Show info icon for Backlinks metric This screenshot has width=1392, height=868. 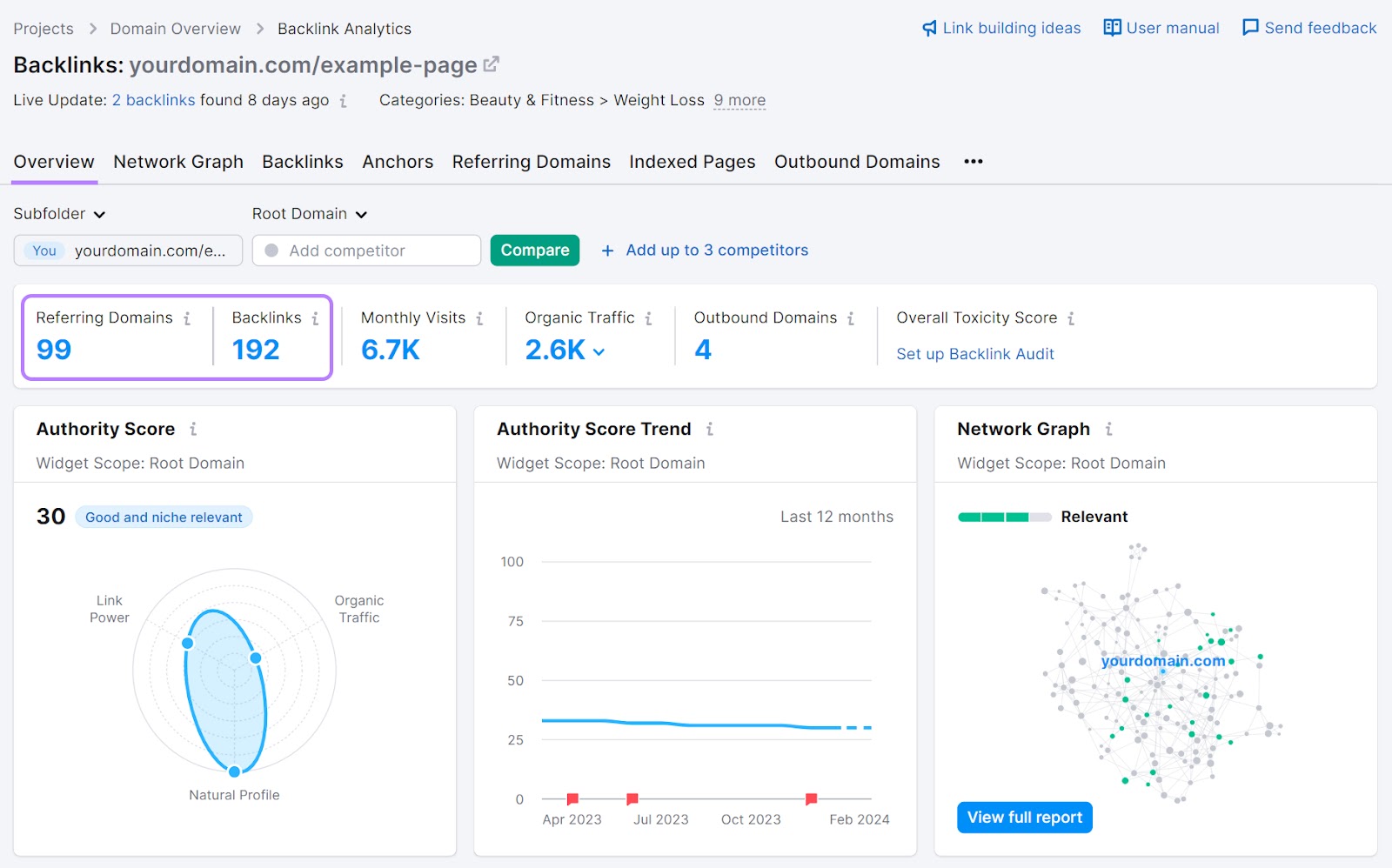coord(315,318)
